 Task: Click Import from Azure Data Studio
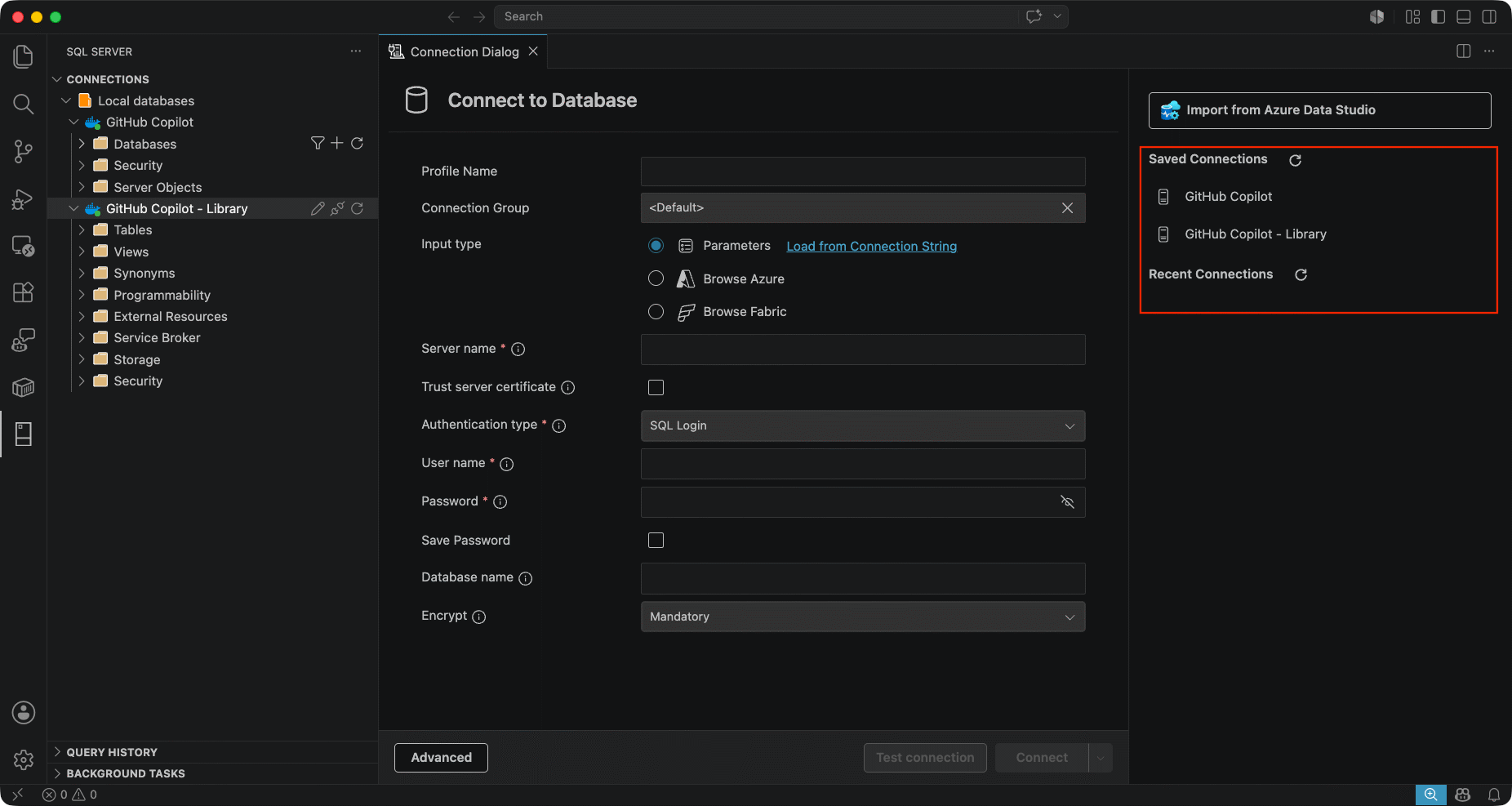coord(1319,110)
